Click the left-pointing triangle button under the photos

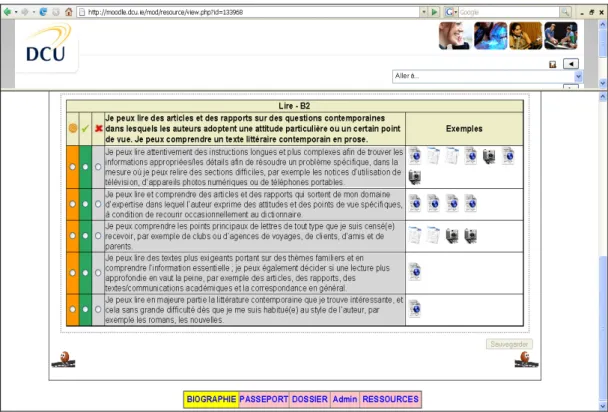pos(571,64)
